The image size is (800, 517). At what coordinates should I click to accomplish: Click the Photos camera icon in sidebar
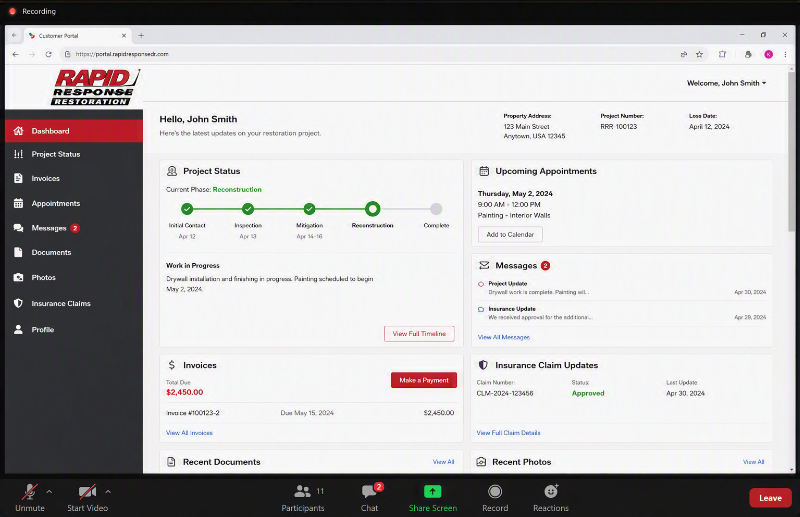[18, 278]
